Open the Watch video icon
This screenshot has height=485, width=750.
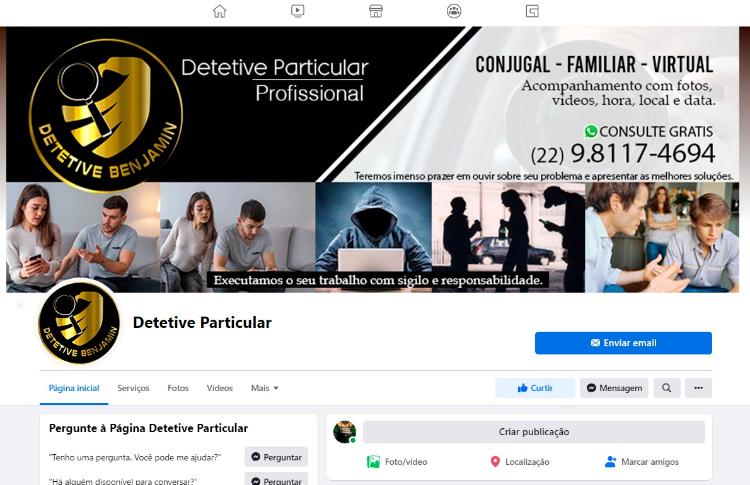click(298, 11)
